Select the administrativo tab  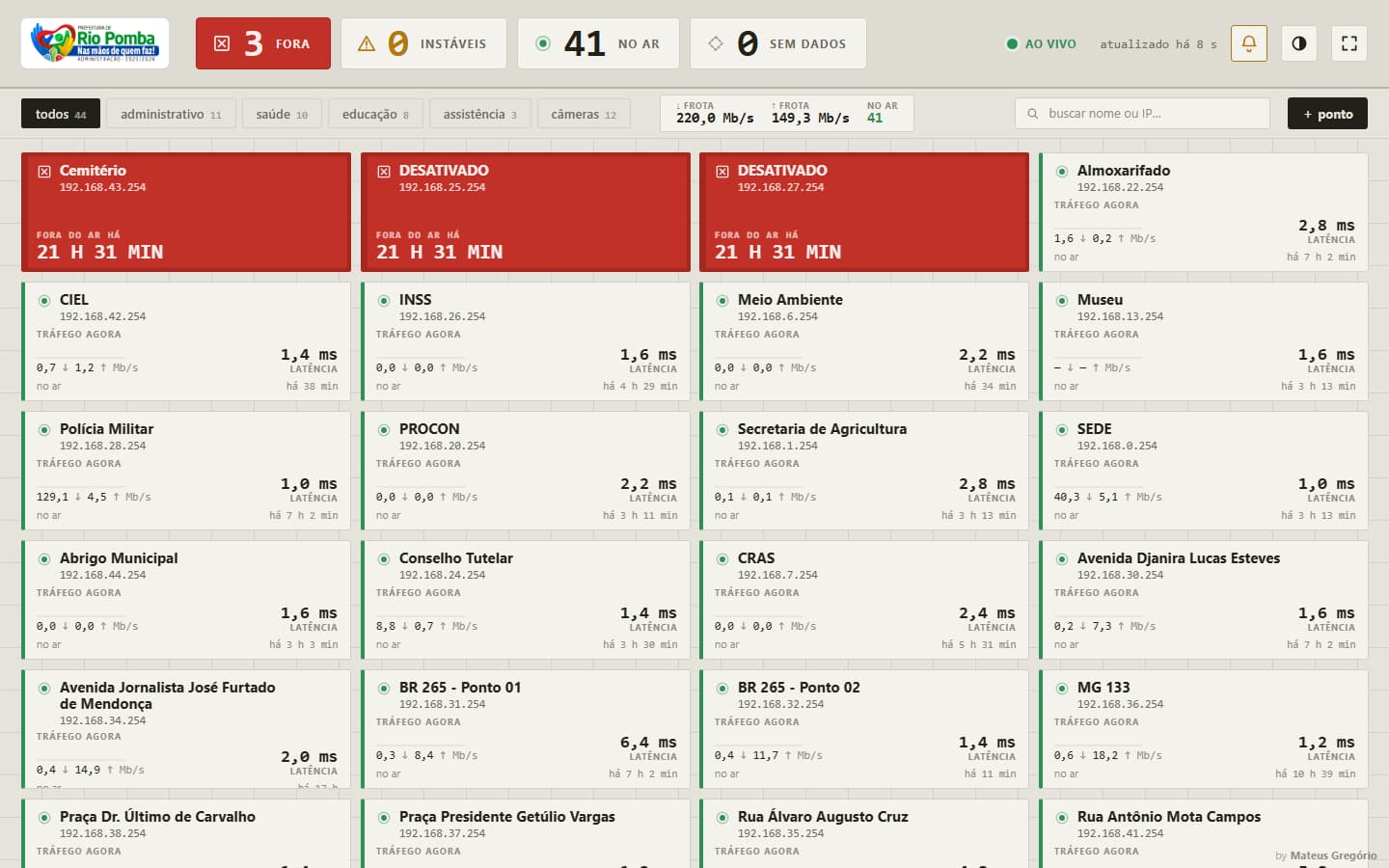(x=171, y=114)
